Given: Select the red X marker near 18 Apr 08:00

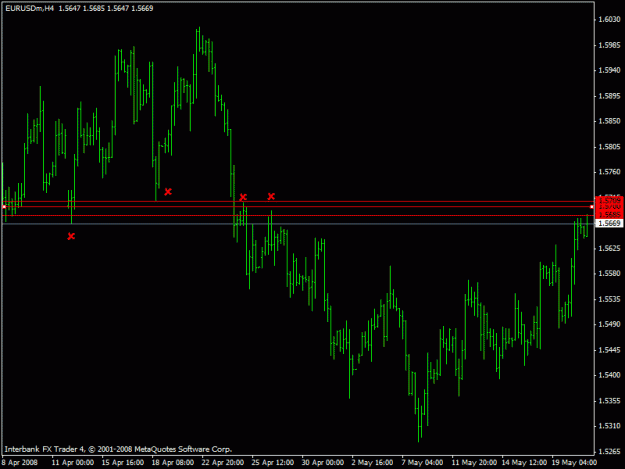Looking at the screenshot, I should (x=168, y=192).
